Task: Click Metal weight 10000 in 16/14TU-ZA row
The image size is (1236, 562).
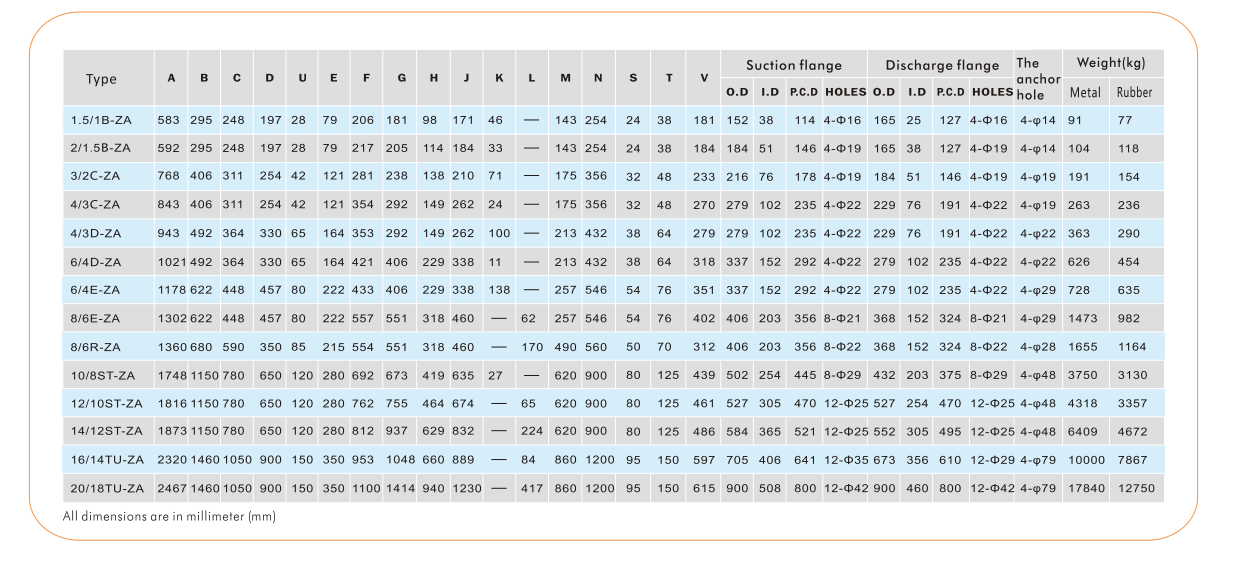Action: pos(1086,461)
